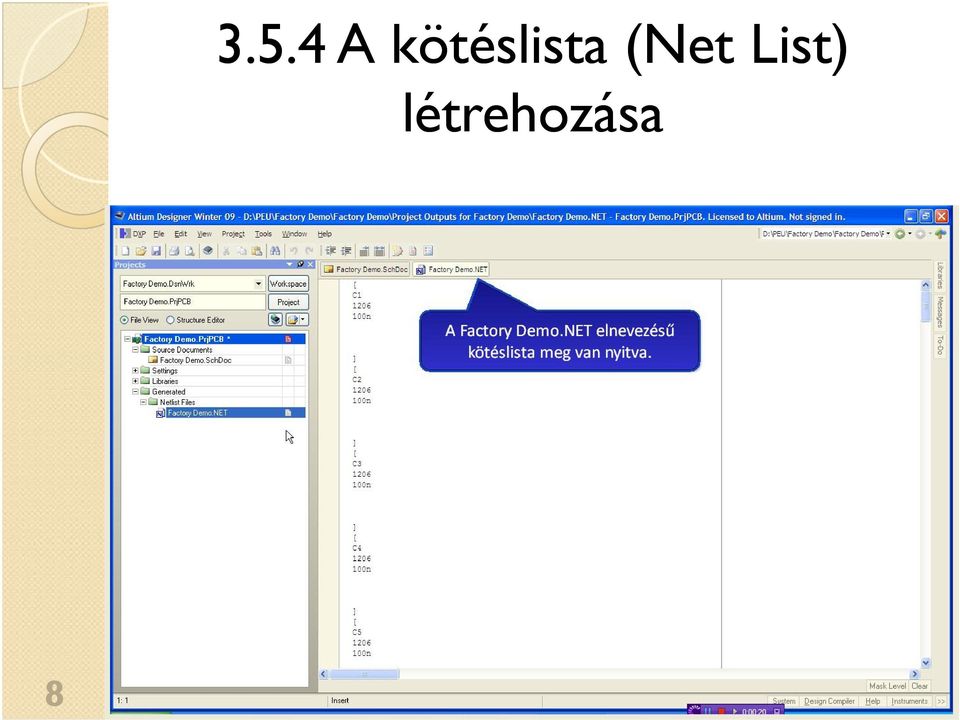Click the Project button
960x720 pixels.
288,302
